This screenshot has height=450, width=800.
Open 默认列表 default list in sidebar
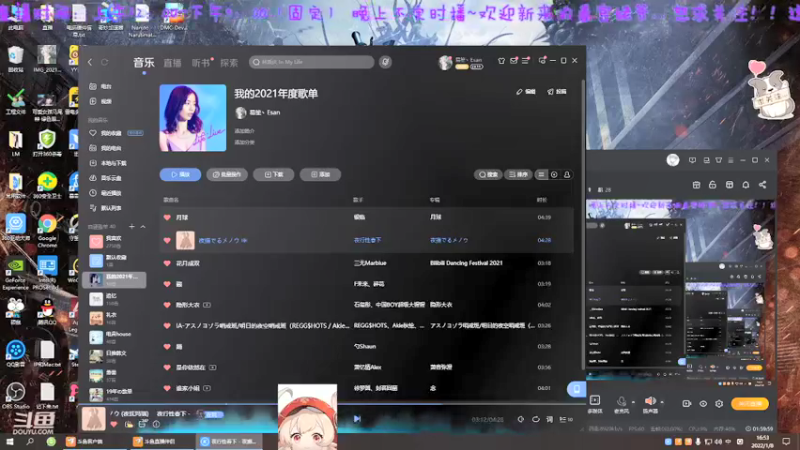point(106,208)
